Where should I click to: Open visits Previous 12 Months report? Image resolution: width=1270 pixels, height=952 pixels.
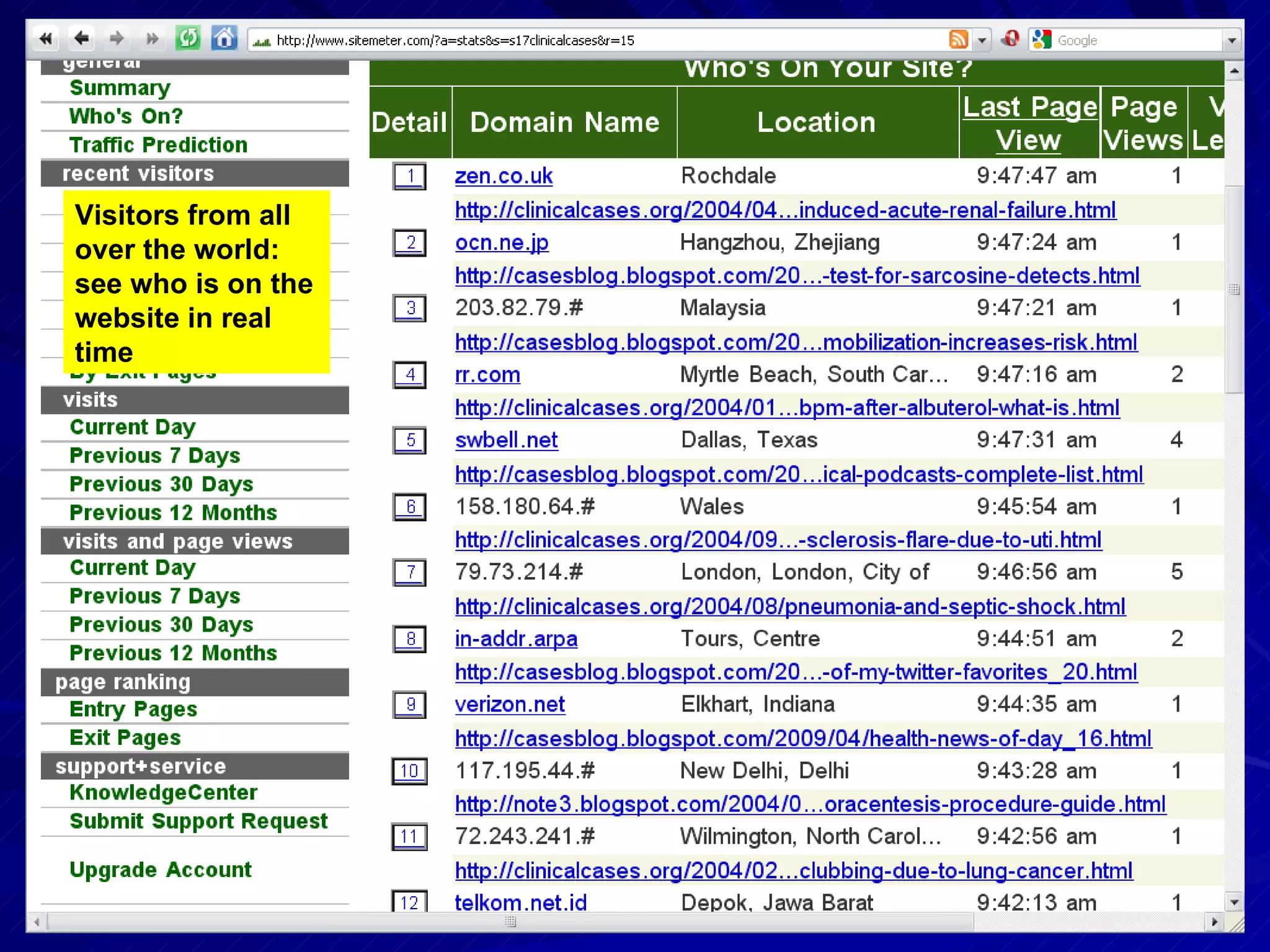(x=173, y=513)
